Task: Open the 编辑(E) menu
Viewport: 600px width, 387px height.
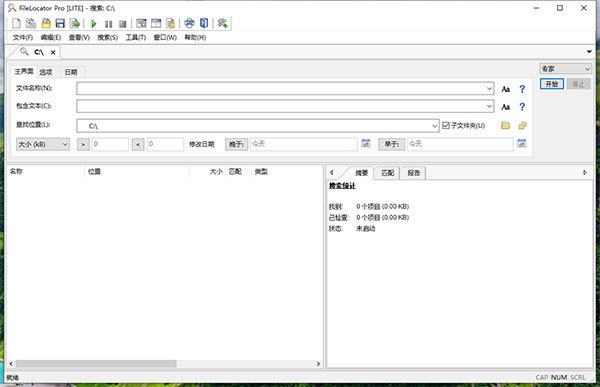Action: pos(51,38)
